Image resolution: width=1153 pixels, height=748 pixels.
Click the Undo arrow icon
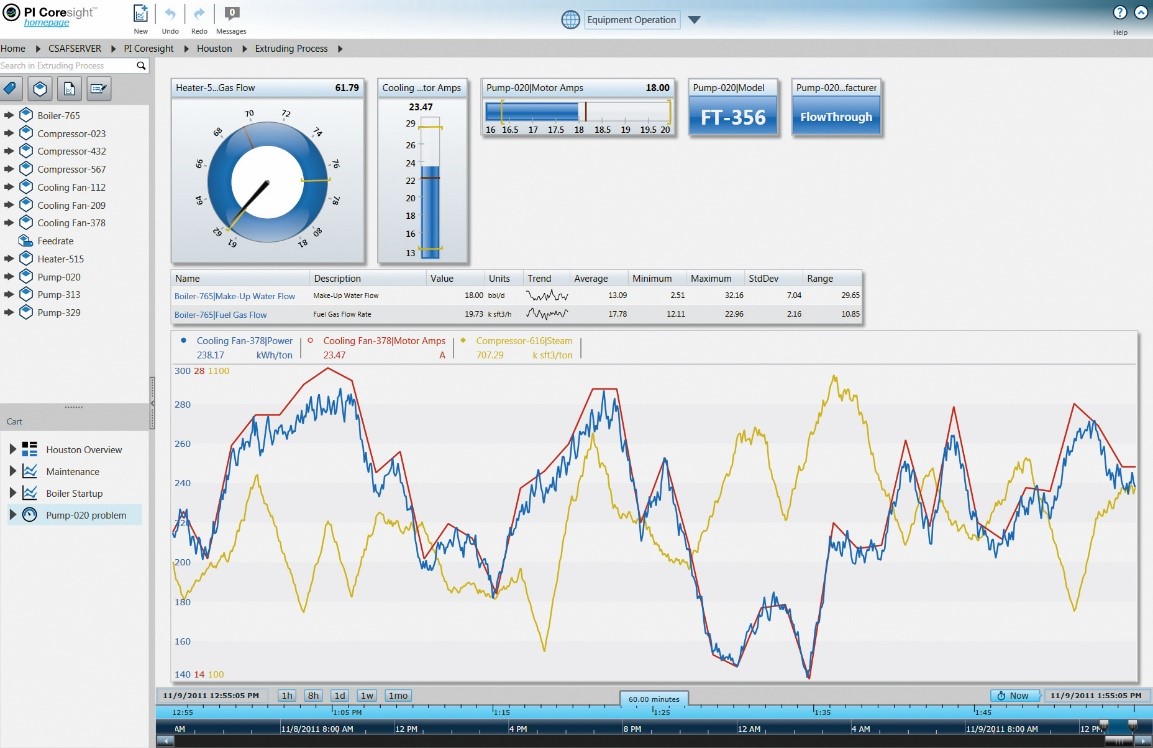[170, 15]
